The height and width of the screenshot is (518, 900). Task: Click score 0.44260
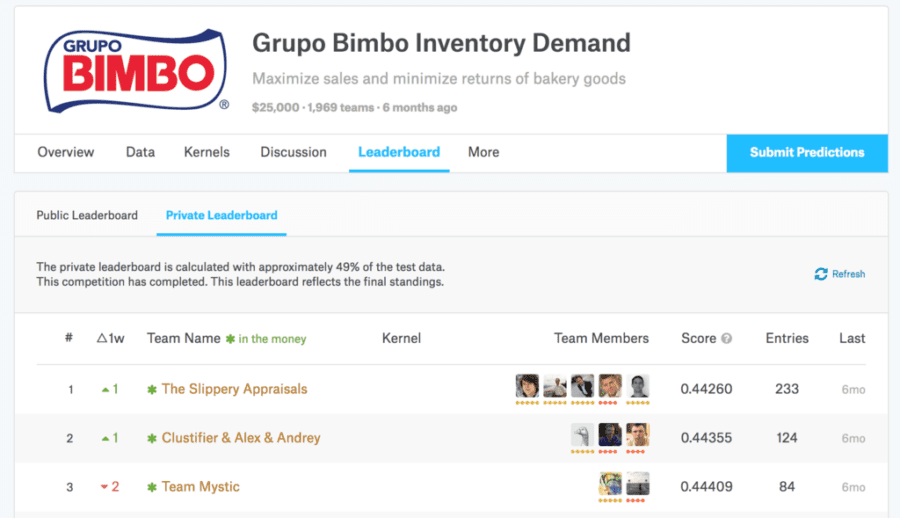tap(706, 389)
